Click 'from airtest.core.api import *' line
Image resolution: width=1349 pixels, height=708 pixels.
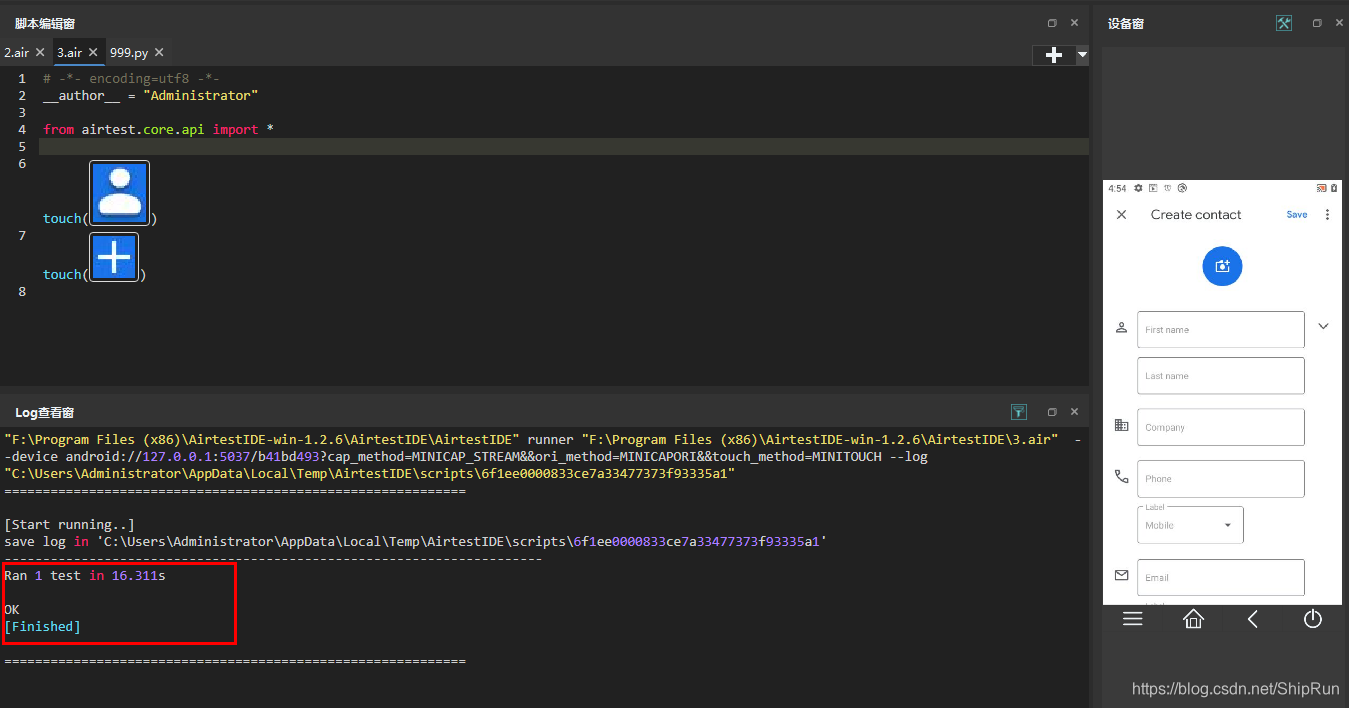[158, 129]
